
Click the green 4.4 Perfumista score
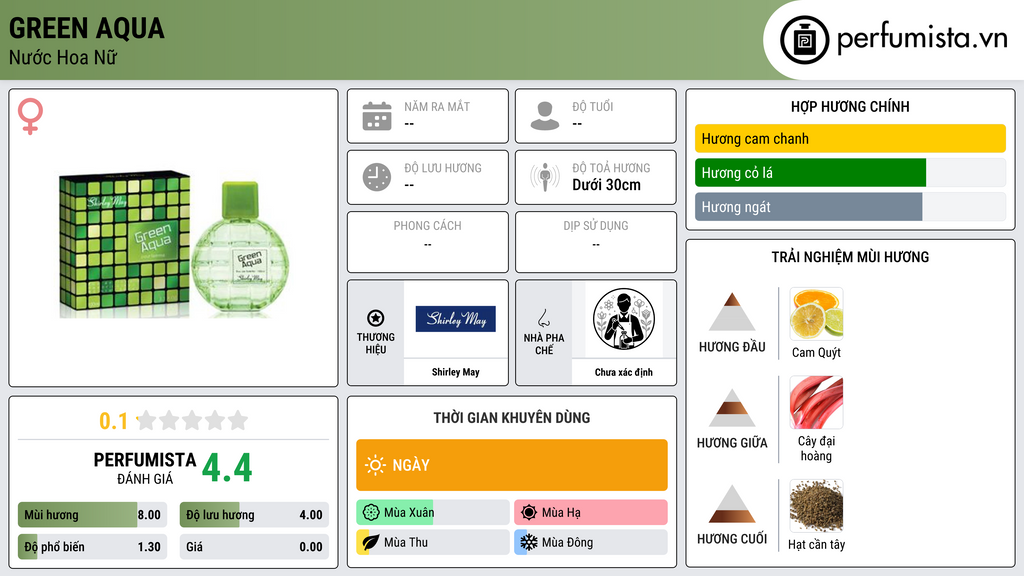(x=227, y=468)
